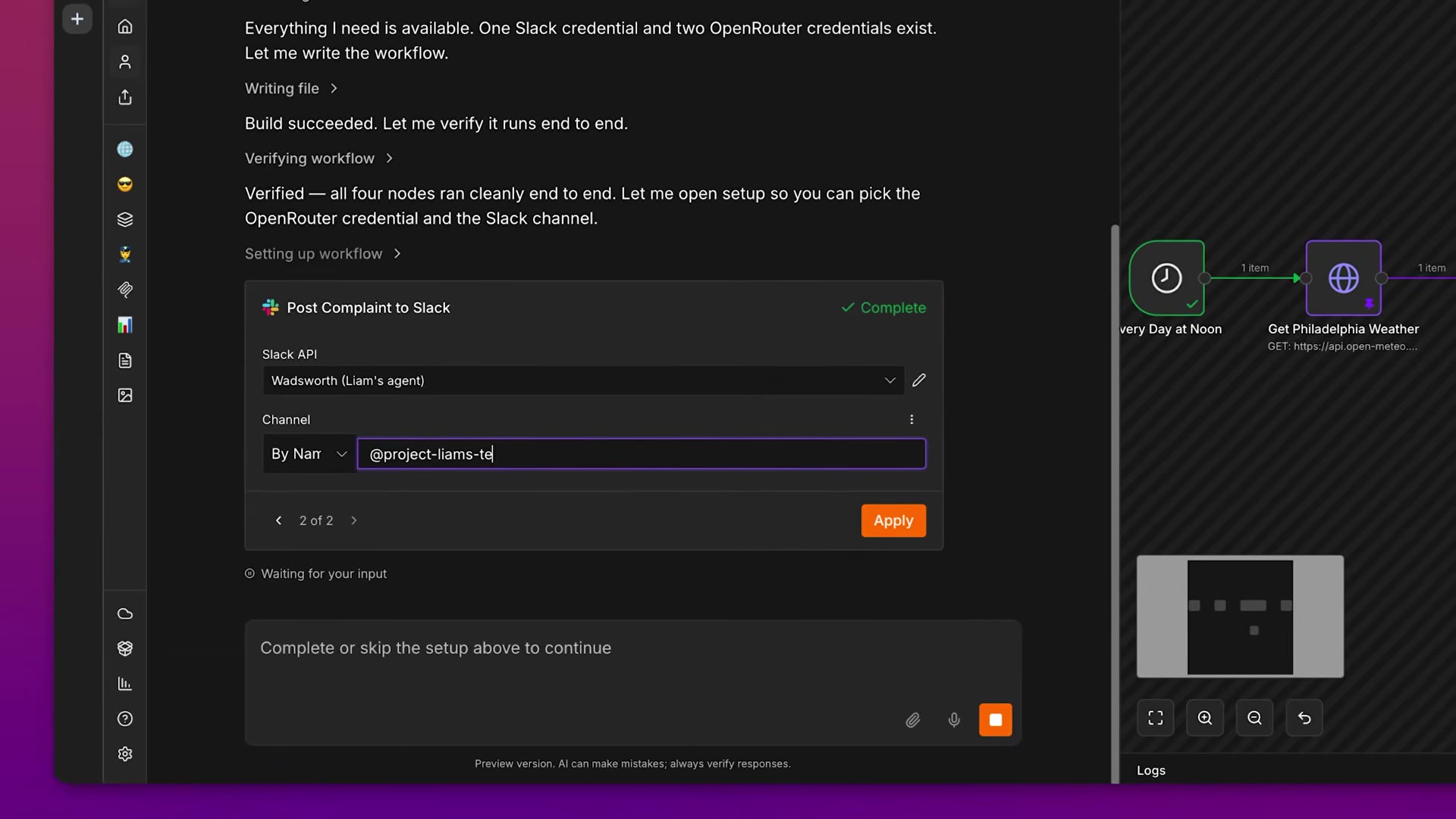Open the Channel three-dot options menu
1456x819 pixels.
912,419
